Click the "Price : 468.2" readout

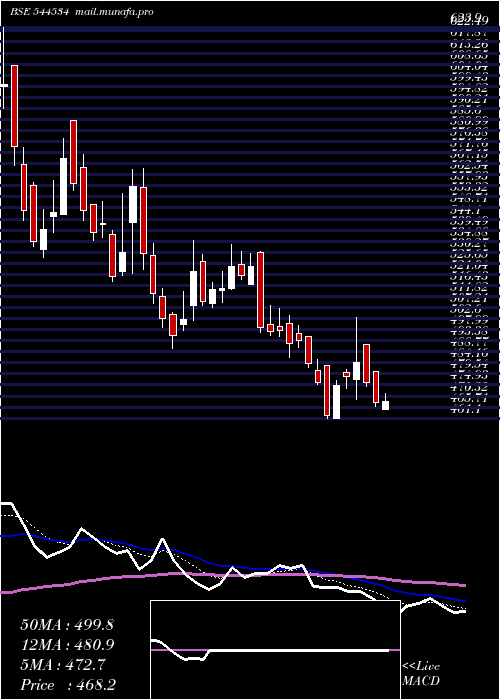pos(68,685)
